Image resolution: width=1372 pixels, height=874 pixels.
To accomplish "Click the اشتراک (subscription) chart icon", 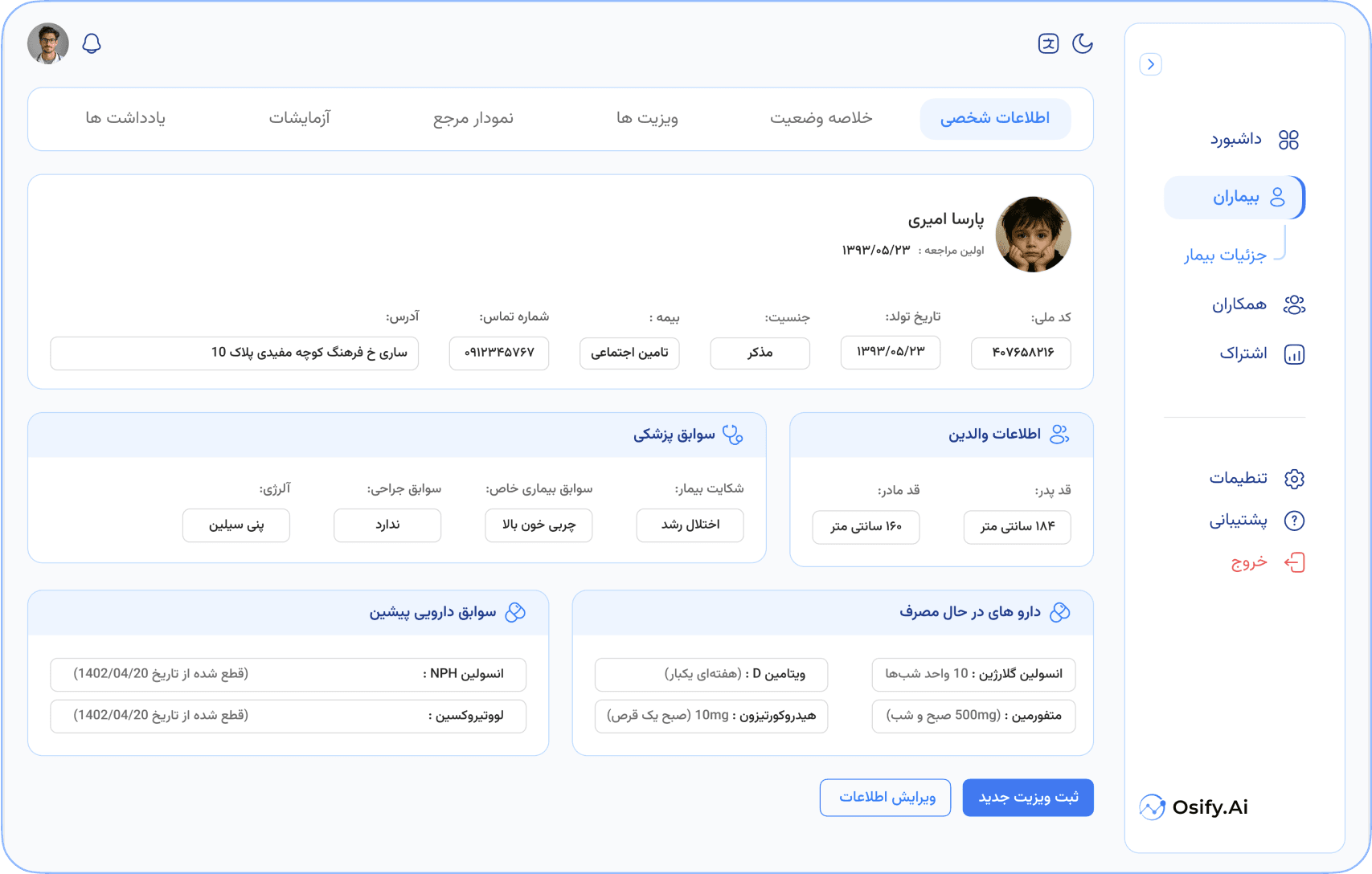I will pyautogui.click(x=1295, y=353).
